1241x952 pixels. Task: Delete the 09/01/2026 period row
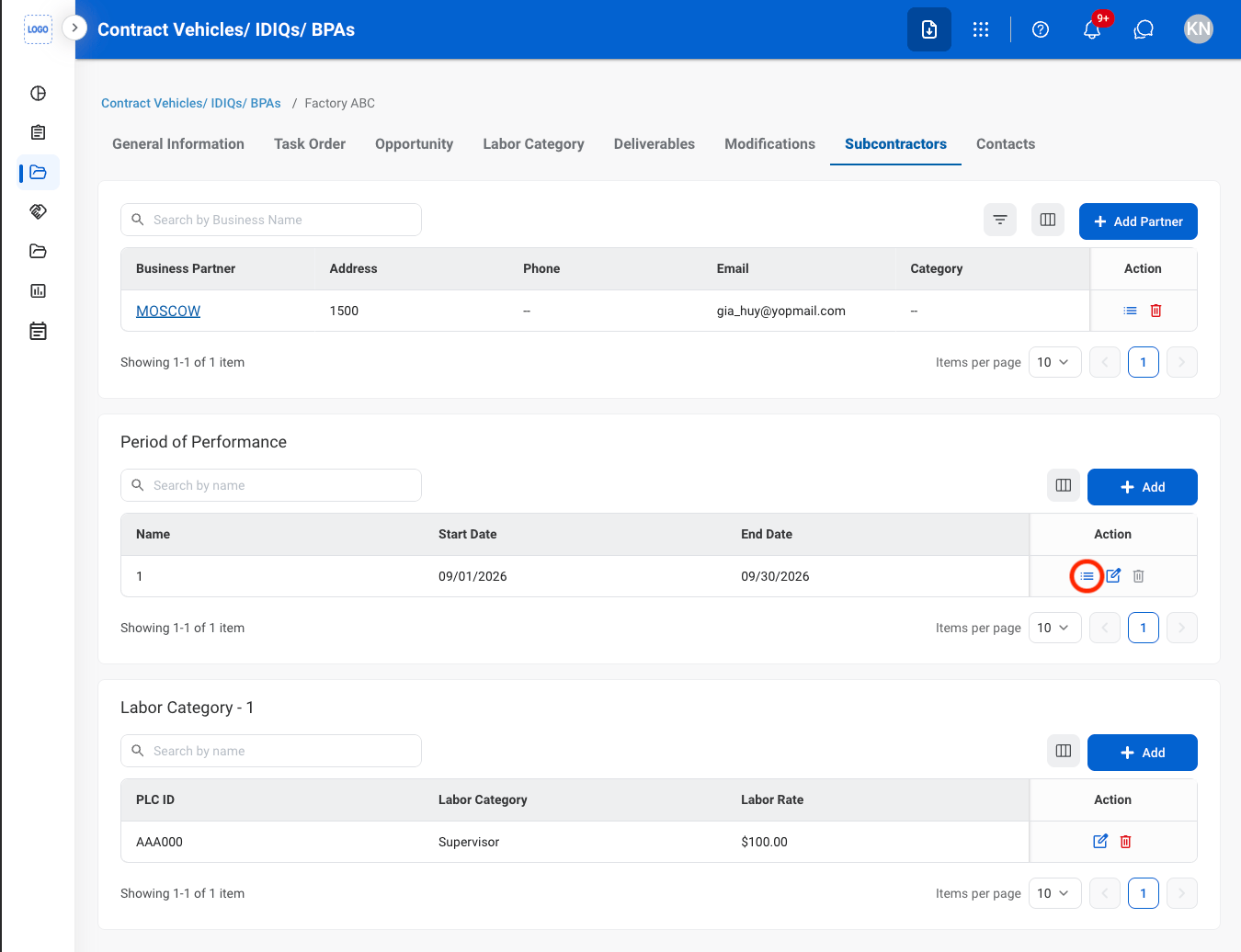(1139, 576)
